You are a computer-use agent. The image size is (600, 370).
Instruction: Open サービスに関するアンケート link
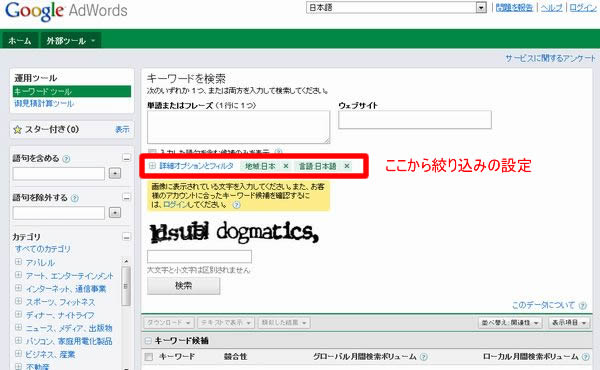click(x=550, y=58)
